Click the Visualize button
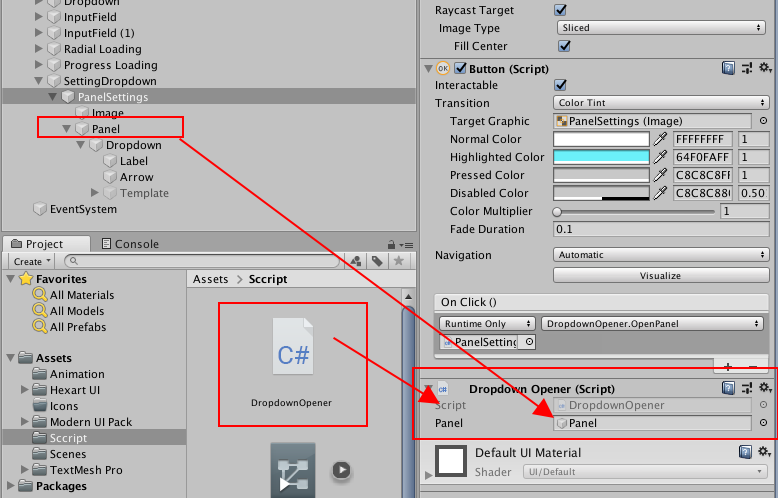Image resolution: width=778 pixels, height=498 pixels. tap(660, 275)
